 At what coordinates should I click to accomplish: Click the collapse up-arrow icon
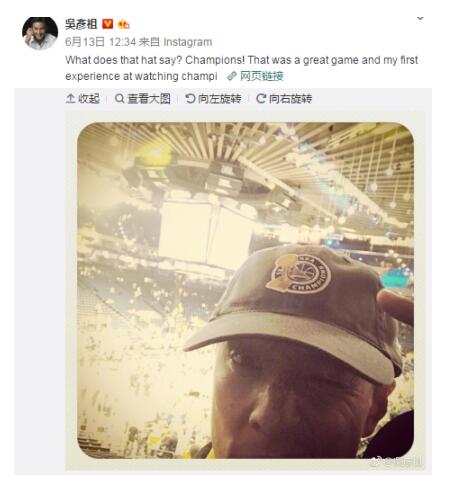click(70, 99)
